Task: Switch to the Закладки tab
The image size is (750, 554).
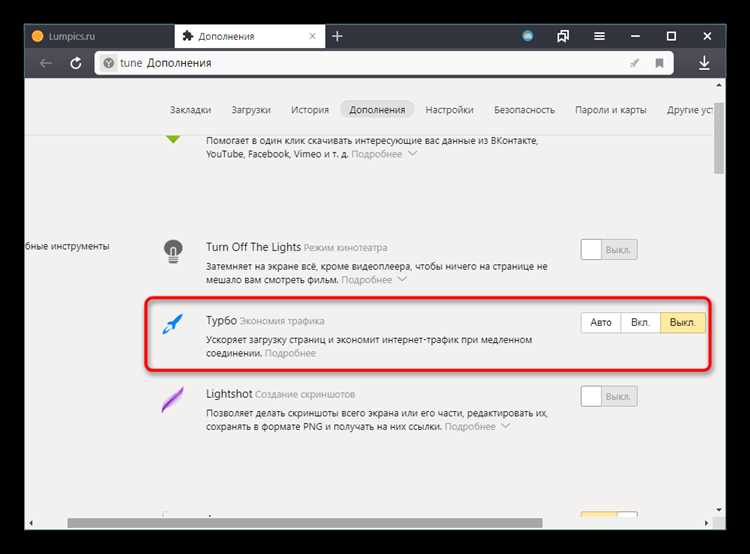Action: click(x=190, y=110)
